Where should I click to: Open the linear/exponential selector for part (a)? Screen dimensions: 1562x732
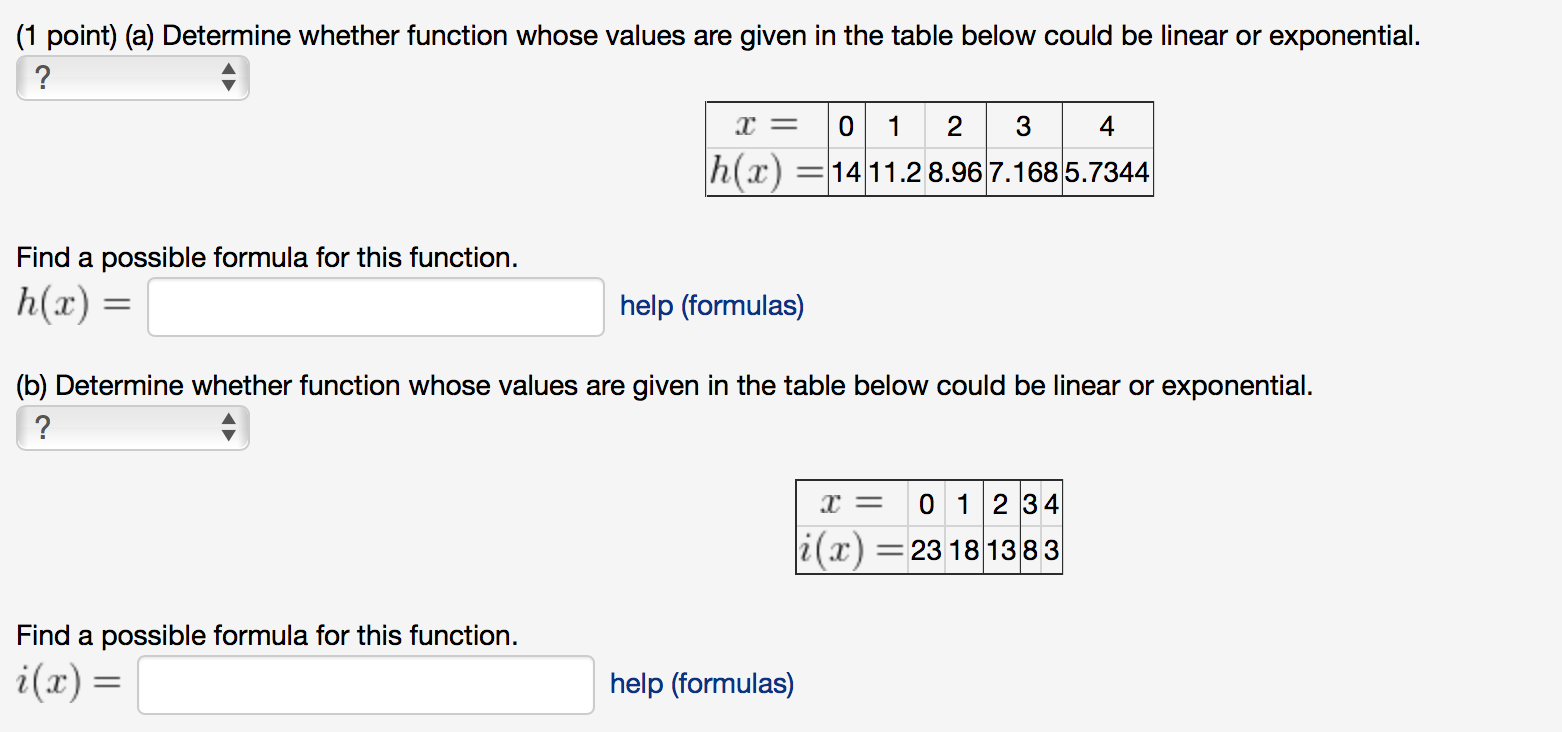point(130,77)
